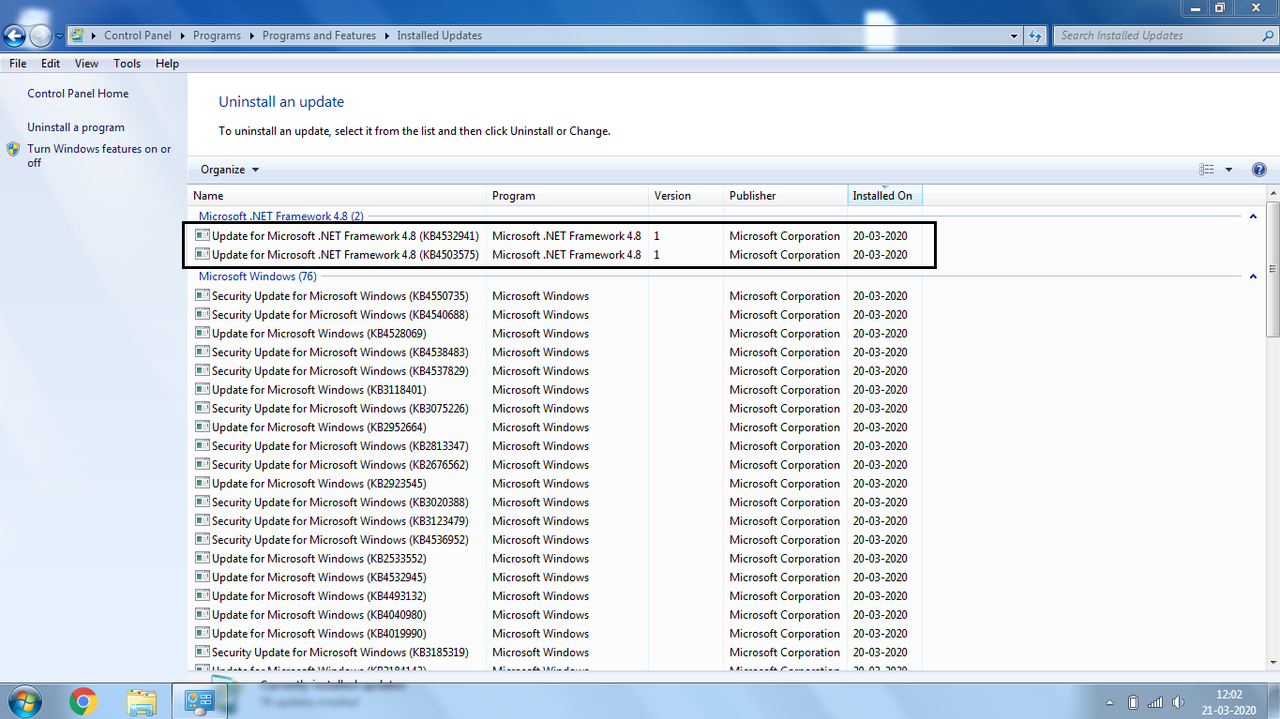This screenshot has width=1280, height=719.
Task: Open the File menu
Action: [17, 63]
